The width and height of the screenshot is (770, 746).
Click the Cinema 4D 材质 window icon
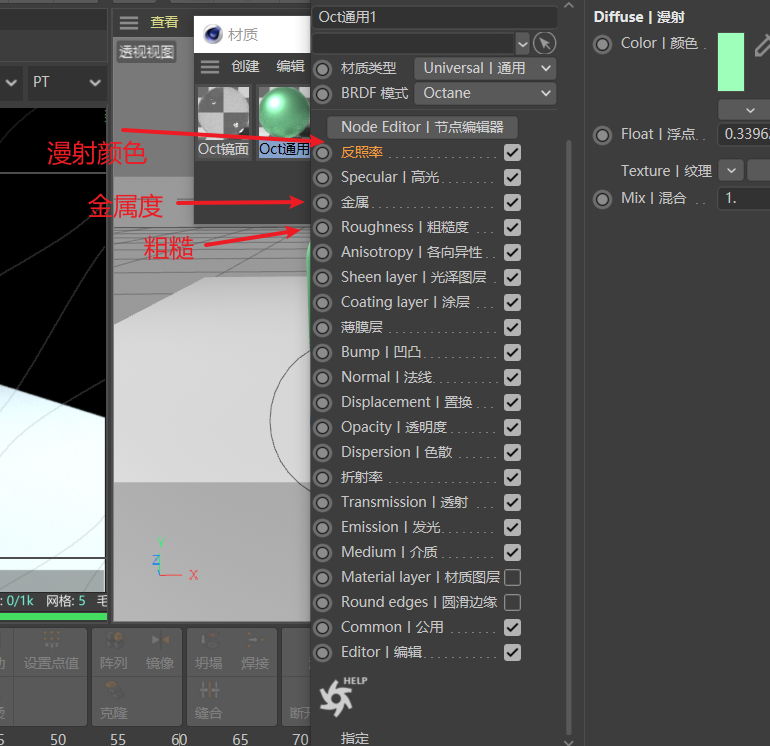[213, 34]
